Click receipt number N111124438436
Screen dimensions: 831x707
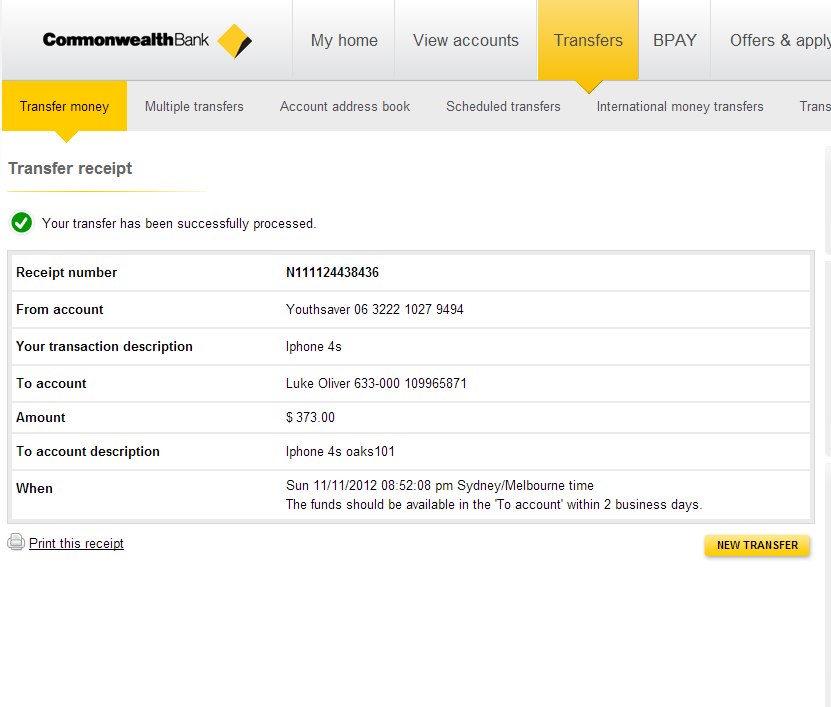tap(332, 272)
